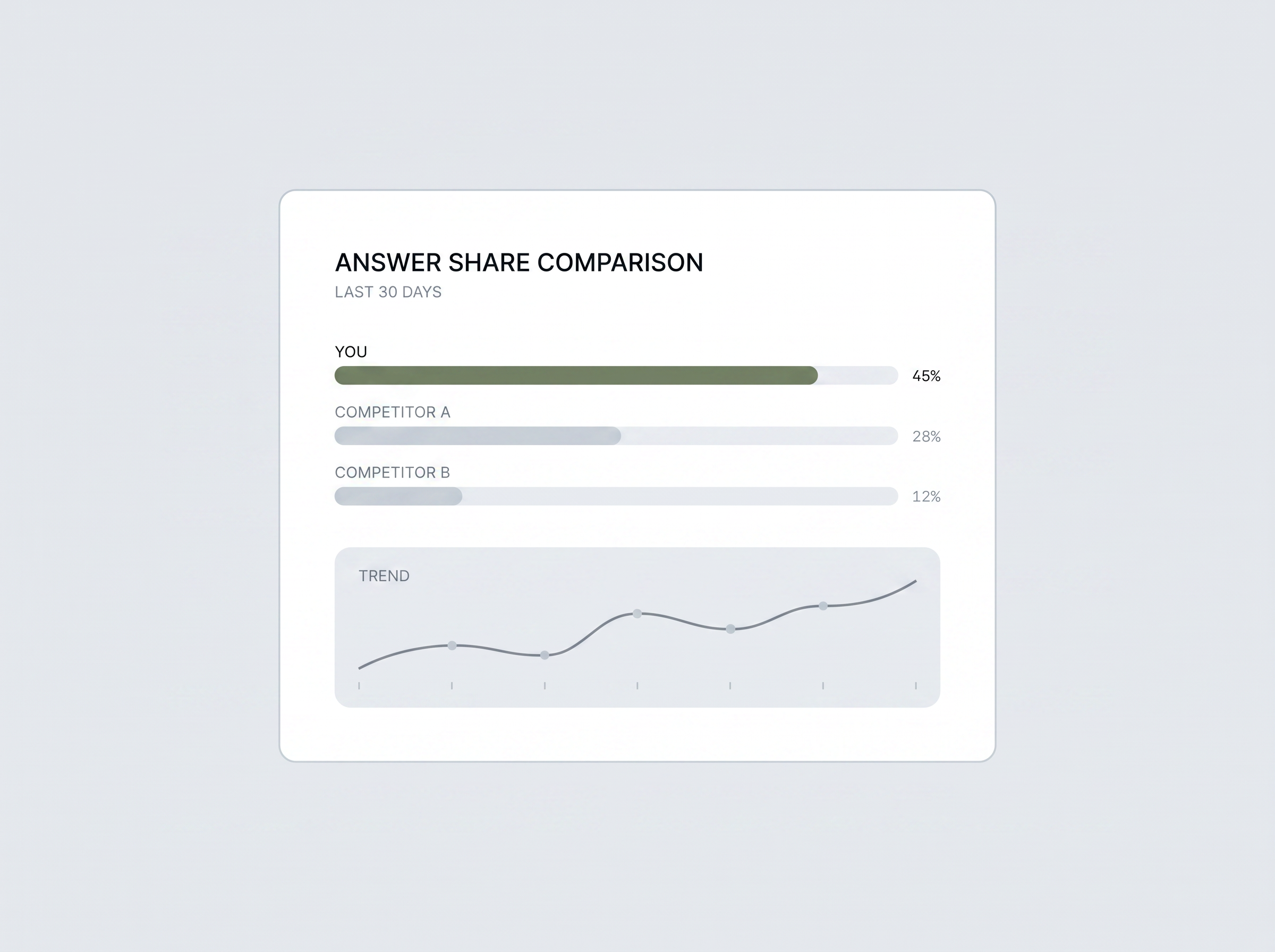Click the COMPETITOR B label
Image resolution: width=1275 pixels, height=952 pixels.
[393, 472]
